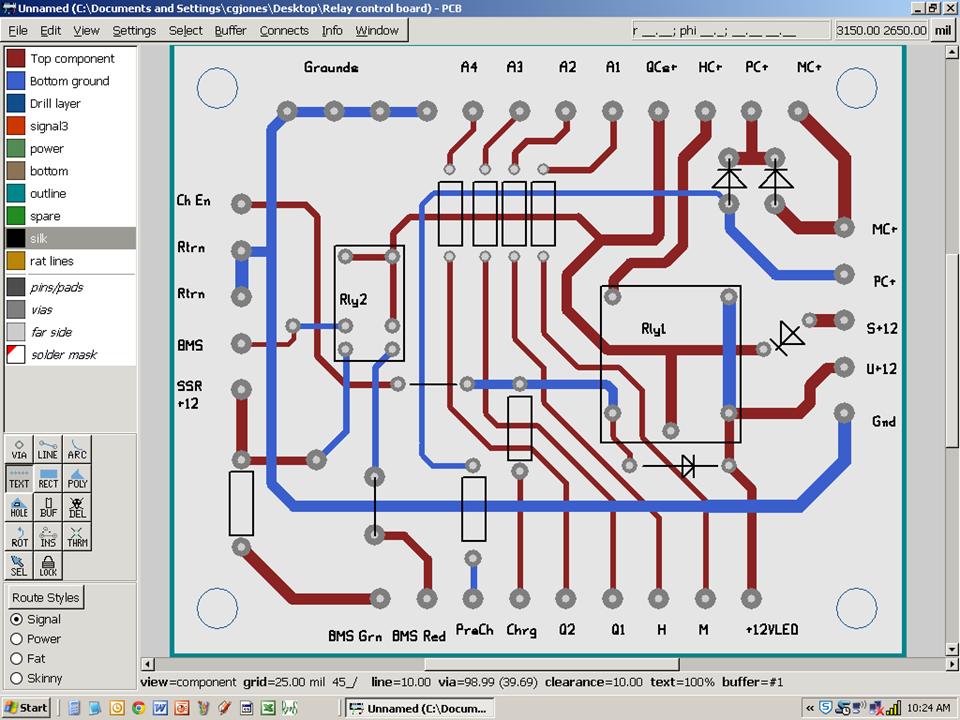Toggle rat lines visibility swatch
Viewport: 960px width, 720px height.
16,261
